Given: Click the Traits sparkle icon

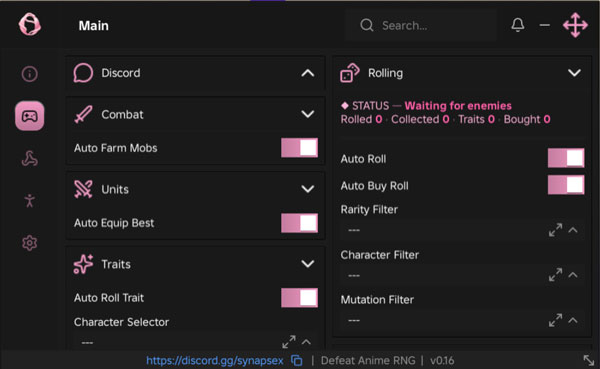Looking at the screenshot, I should coord(83,264).
